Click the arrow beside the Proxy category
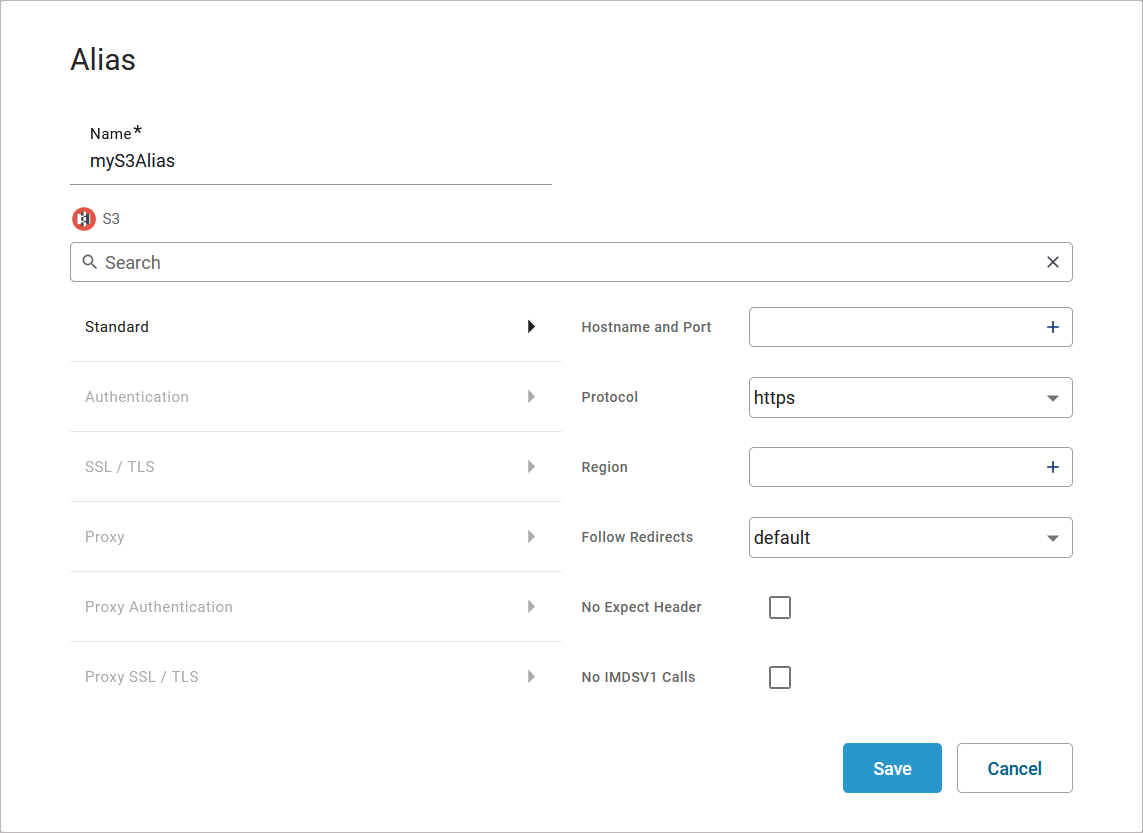Screen dimensions: 1143x833 point(531,537)
